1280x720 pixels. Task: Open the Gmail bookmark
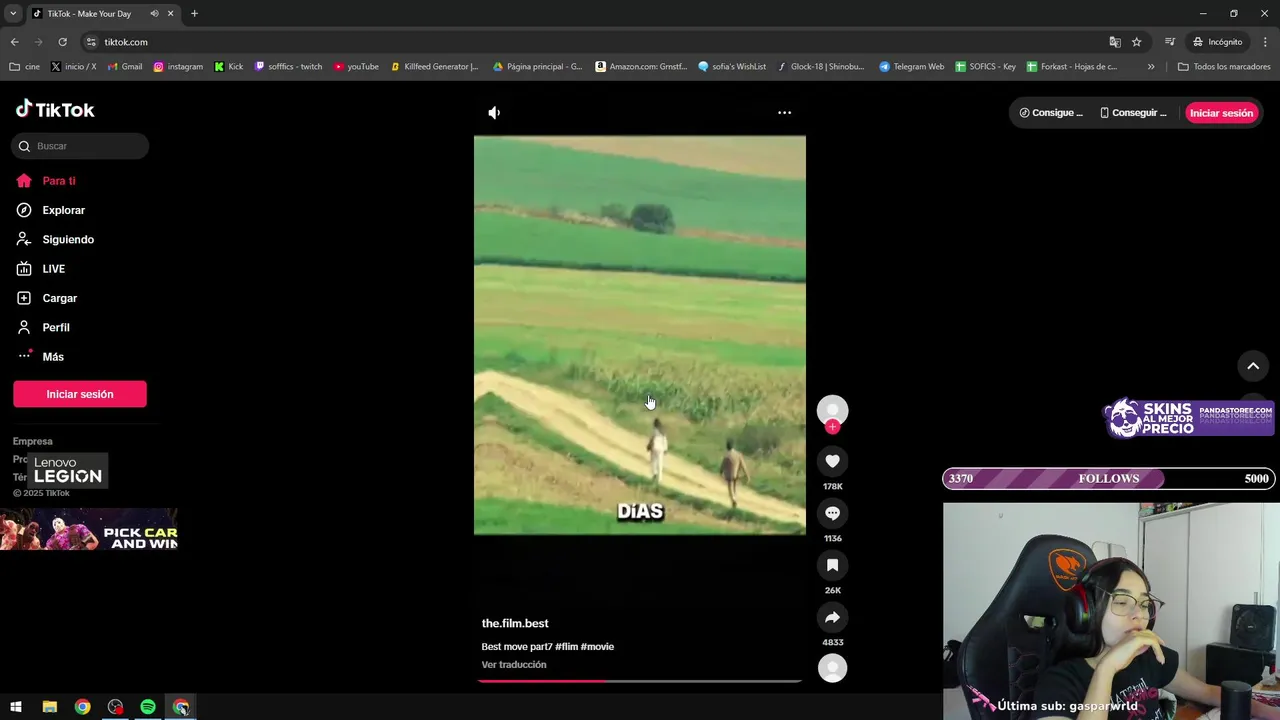tap(125, 67)
